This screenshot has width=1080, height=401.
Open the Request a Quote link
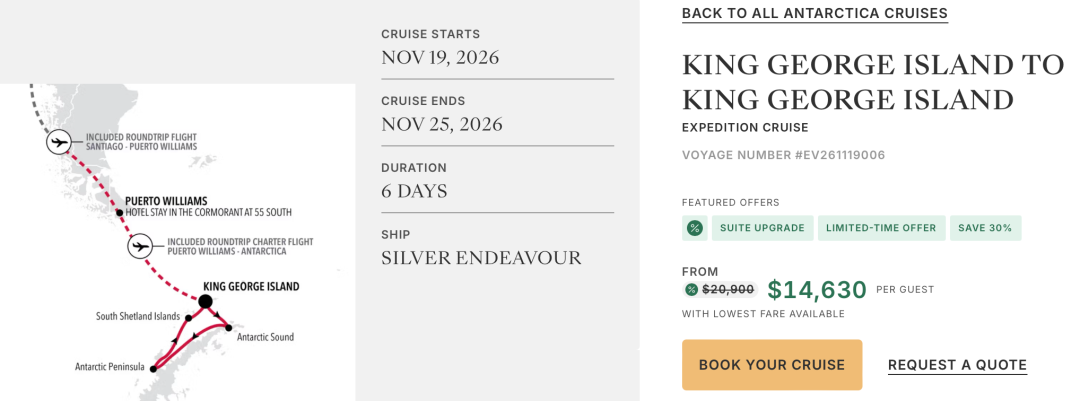[957, 365]
